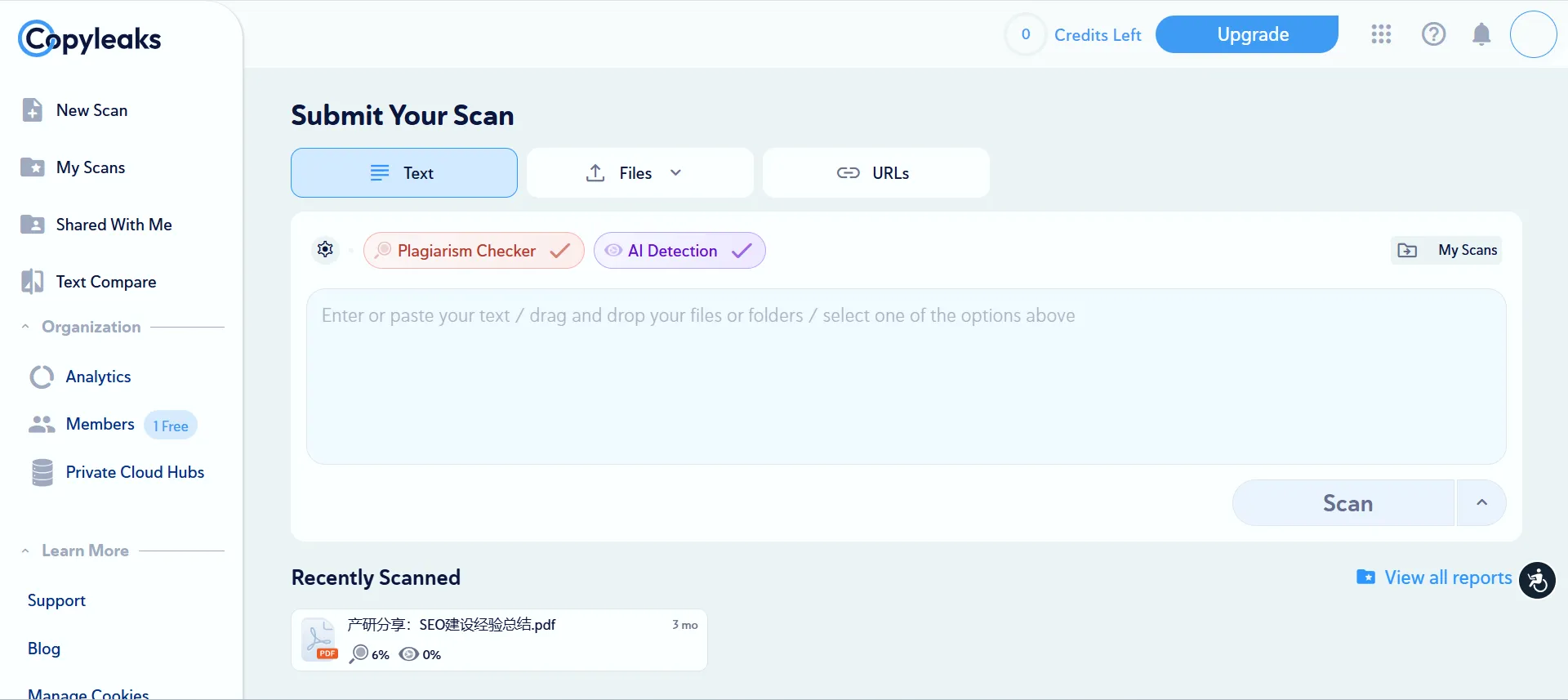Viewport: 1568px width, 700px height.
Task: Open the accessibility widget icon
Action: click(1537, 581)
